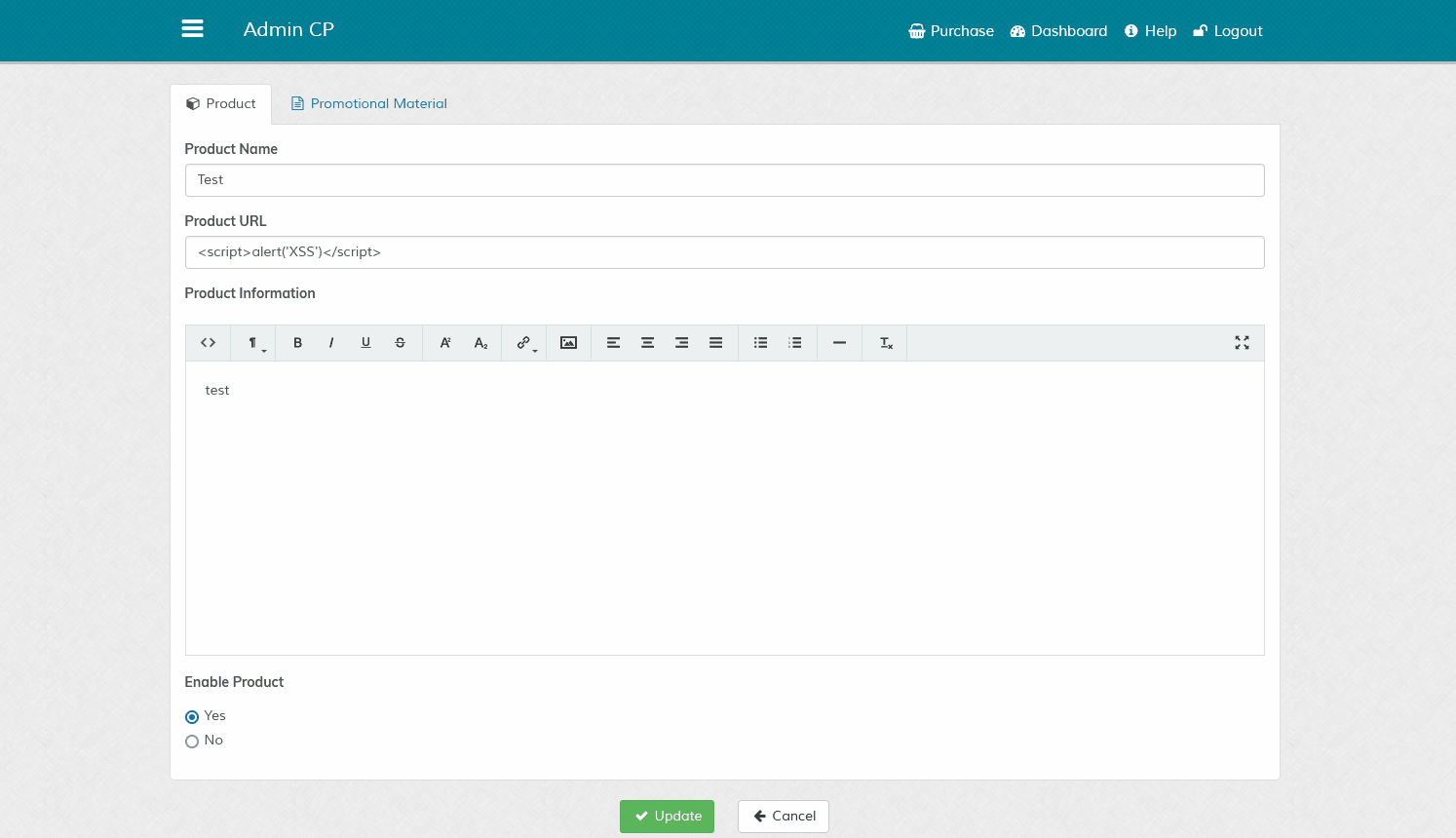Go to the Dashboard
Screen dimensions: 1456x838
(1058, 31)
